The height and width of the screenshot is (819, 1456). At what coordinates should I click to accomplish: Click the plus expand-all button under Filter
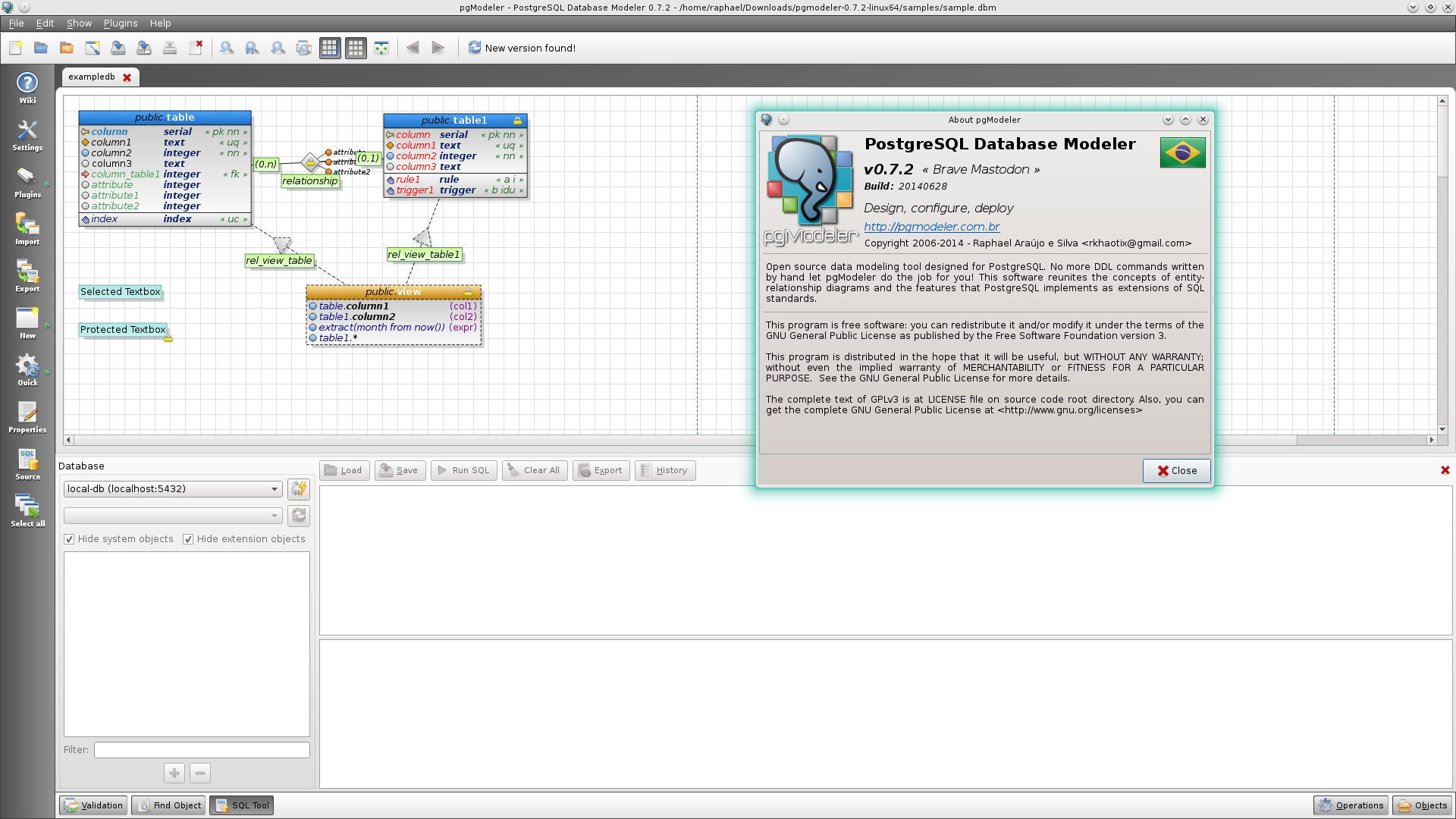click(174, 773)
